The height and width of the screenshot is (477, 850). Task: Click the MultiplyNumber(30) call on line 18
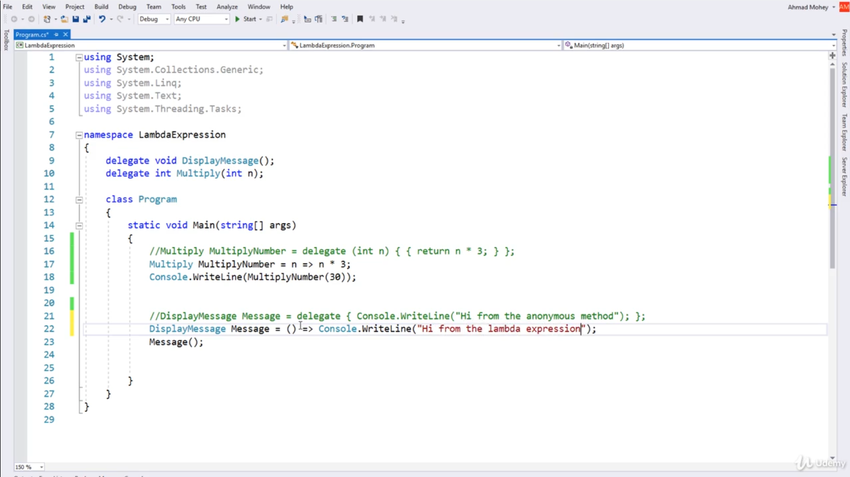299,277
